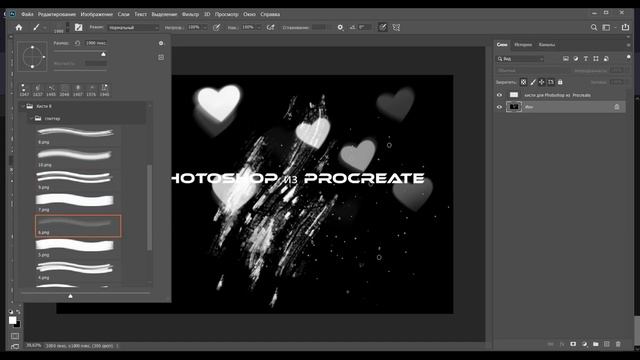This screenshot has height=360, width=640.
Task: Open the Фильтр menu
Action: point(190,14)
